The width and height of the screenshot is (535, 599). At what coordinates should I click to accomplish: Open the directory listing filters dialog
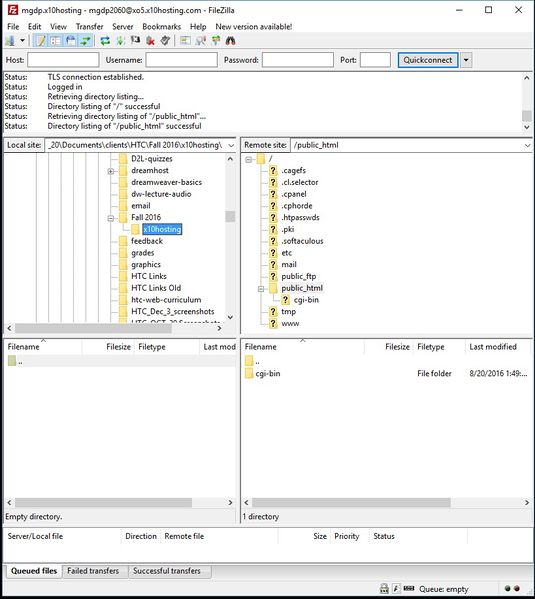185,40
